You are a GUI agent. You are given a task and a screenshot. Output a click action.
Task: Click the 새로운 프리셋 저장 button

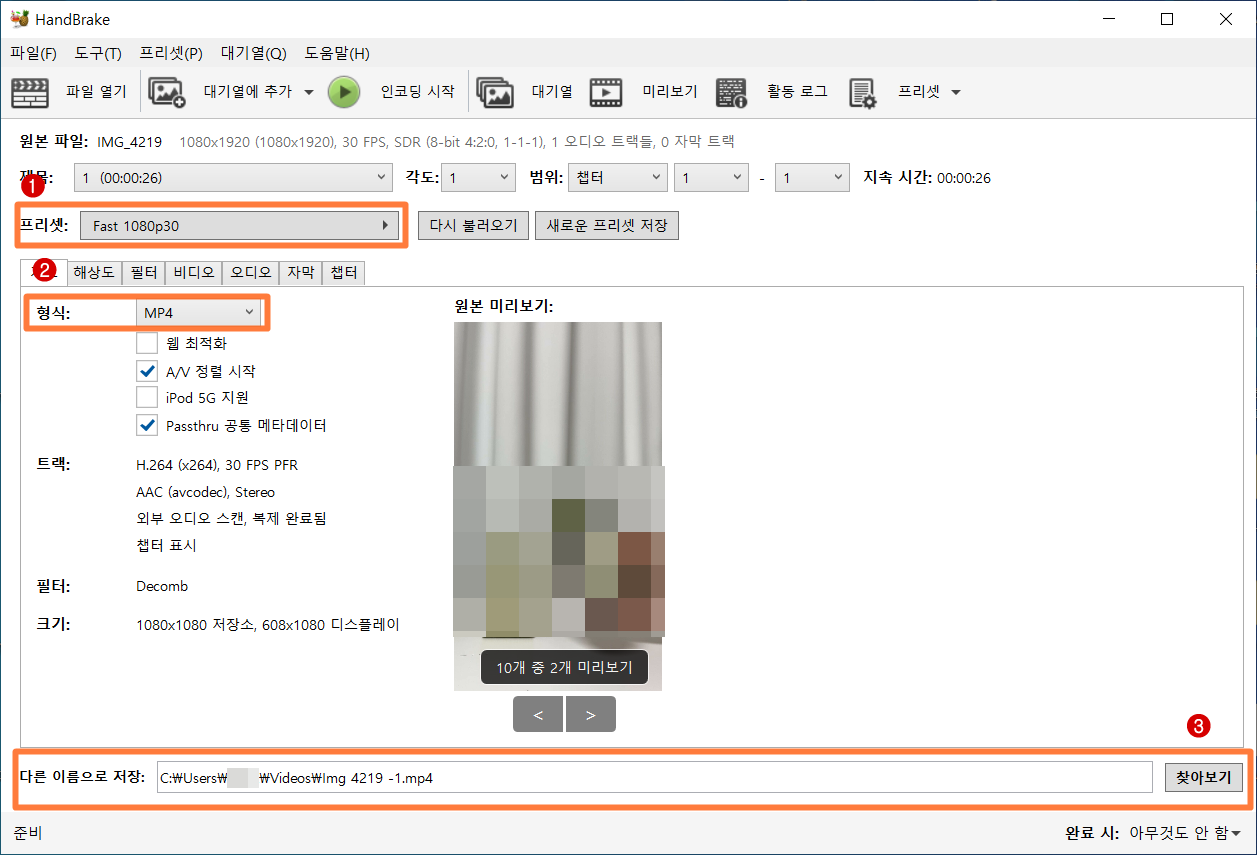tap(607, 226)
